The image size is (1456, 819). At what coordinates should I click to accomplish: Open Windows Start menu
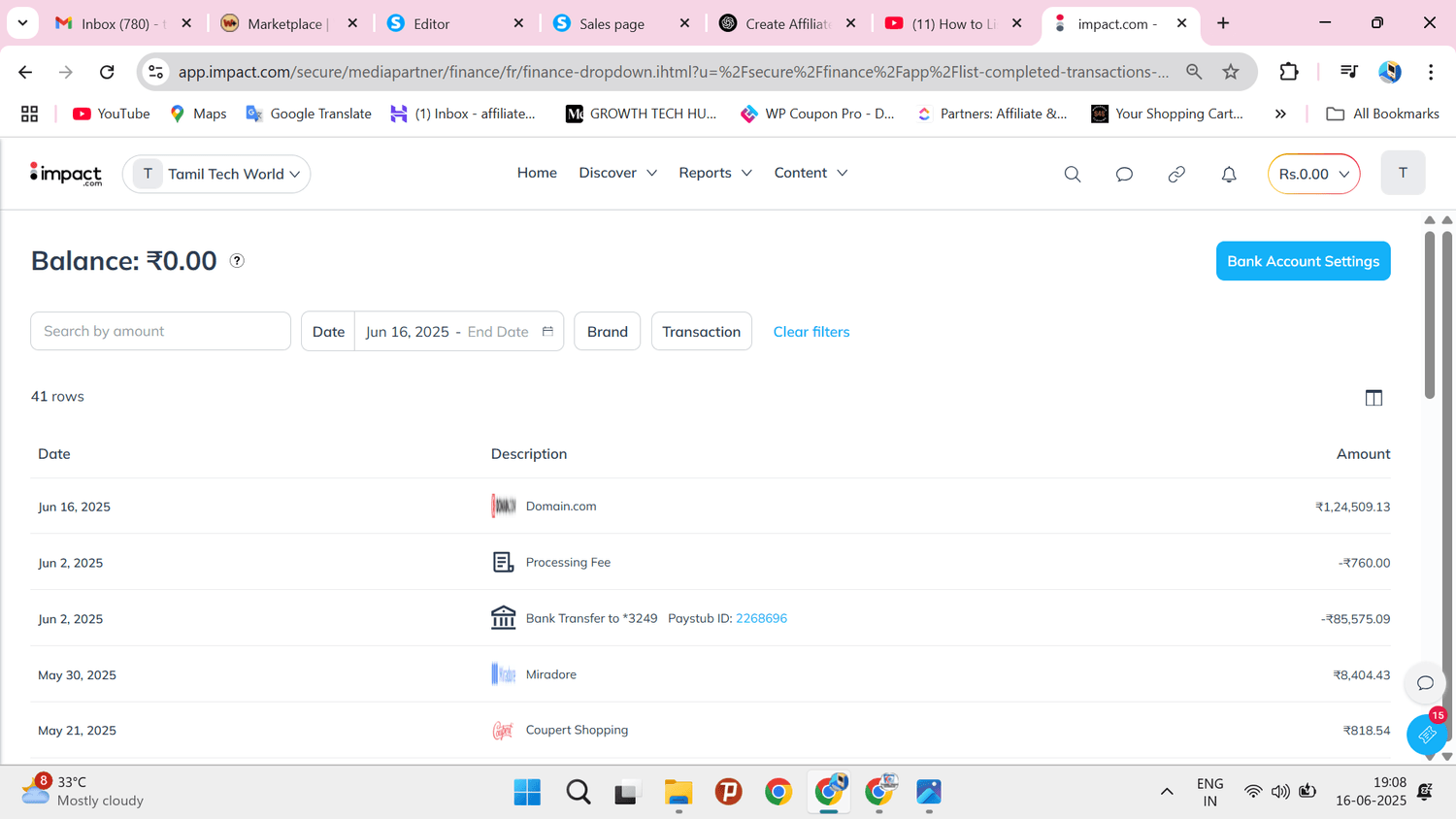click(527, 792)
